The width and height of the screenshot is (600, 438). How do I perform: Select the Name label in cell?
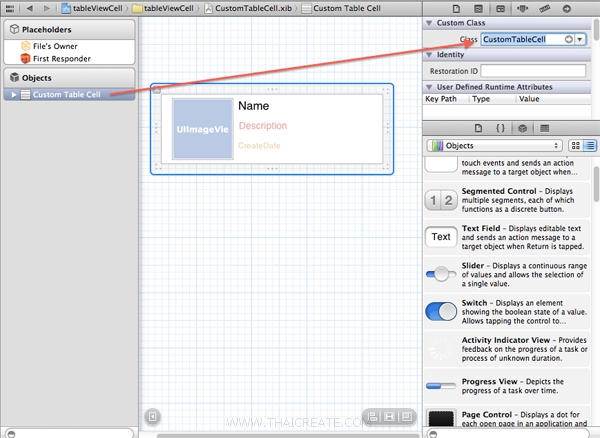(253, 106)
